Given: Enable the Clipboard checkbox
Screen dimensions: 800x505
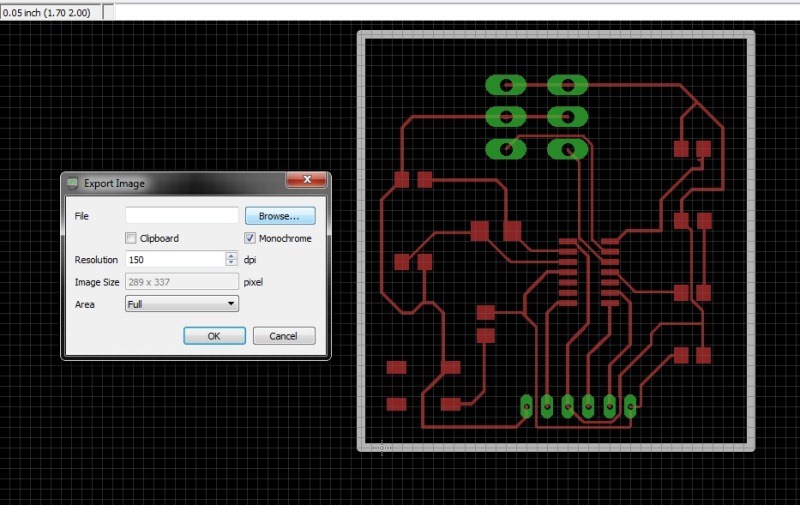Looking at the screenshot, I should point(131,238).
